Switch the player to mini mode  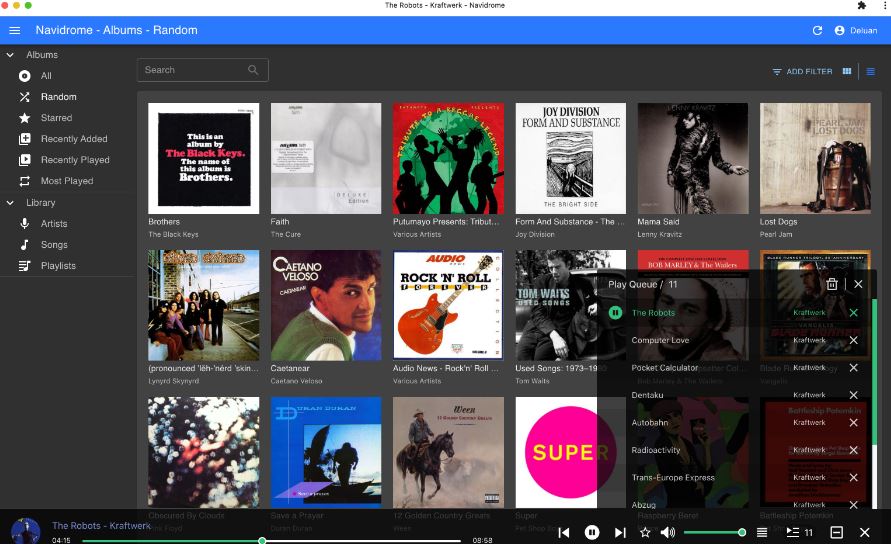pos(836,533)
